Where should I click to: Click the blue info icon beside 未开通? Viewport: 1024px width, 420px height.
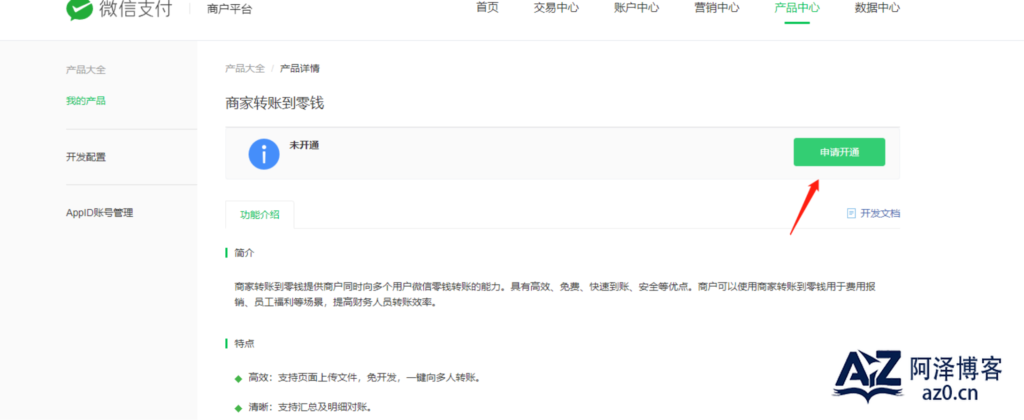coord(264,154)
